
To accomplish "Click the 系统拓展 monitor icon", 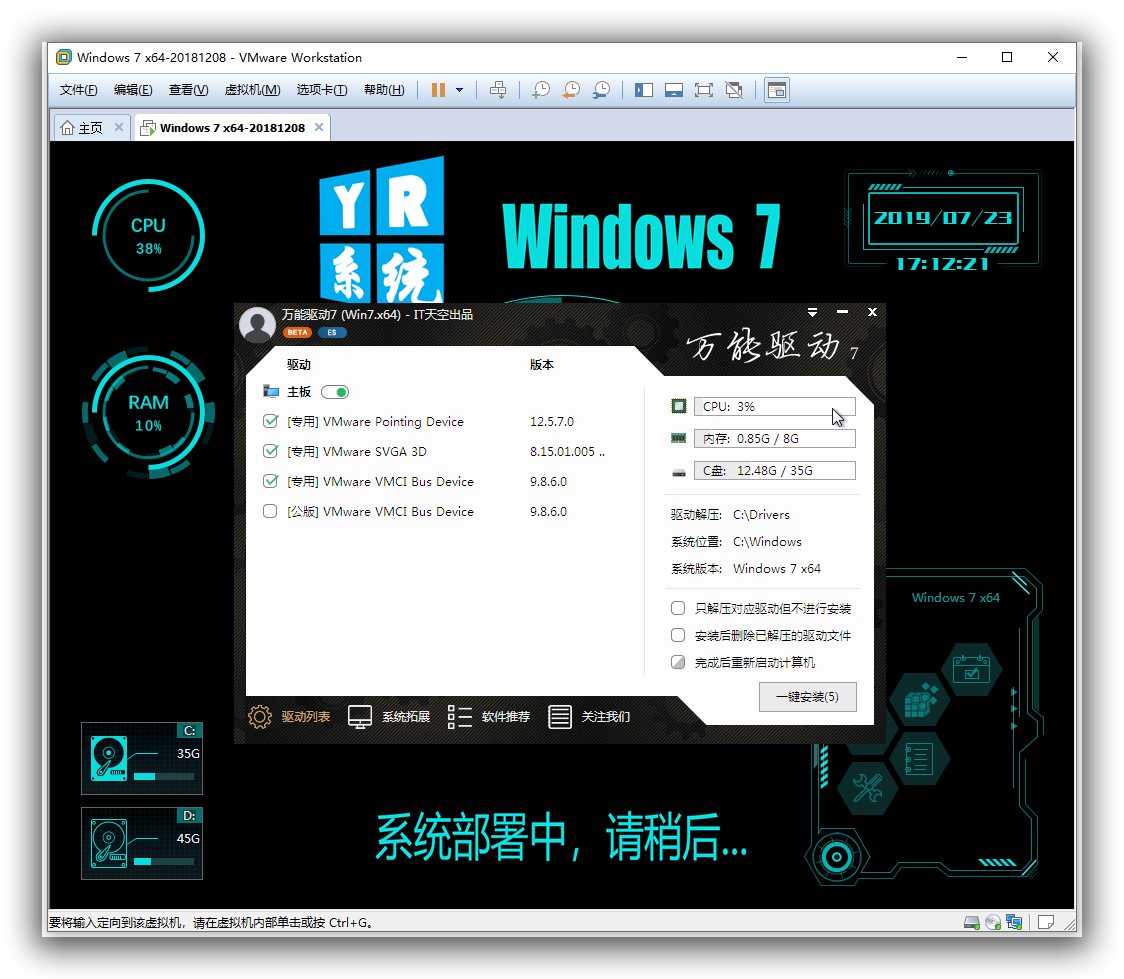I will pos(360,717).
